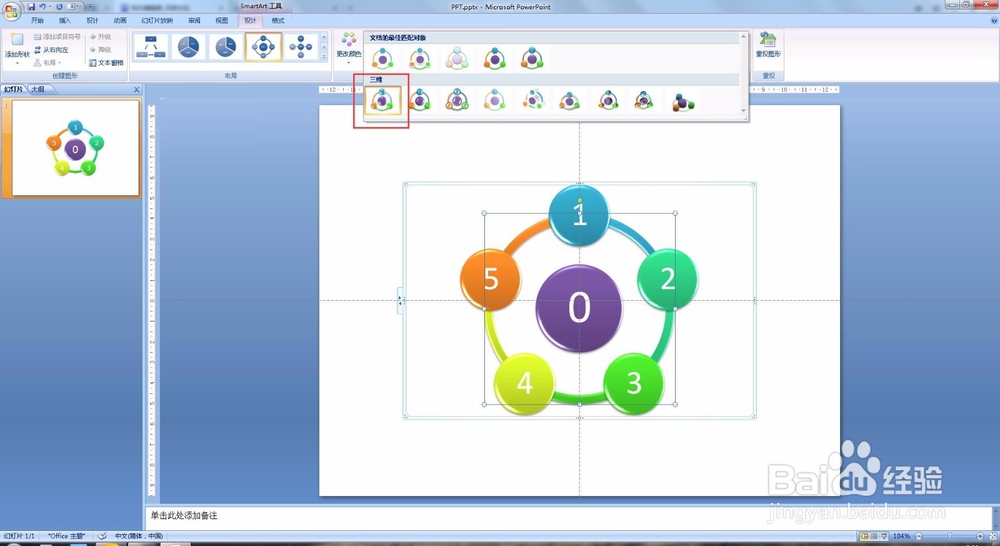Open the 开始 ribbon tab

coord(38,20)
